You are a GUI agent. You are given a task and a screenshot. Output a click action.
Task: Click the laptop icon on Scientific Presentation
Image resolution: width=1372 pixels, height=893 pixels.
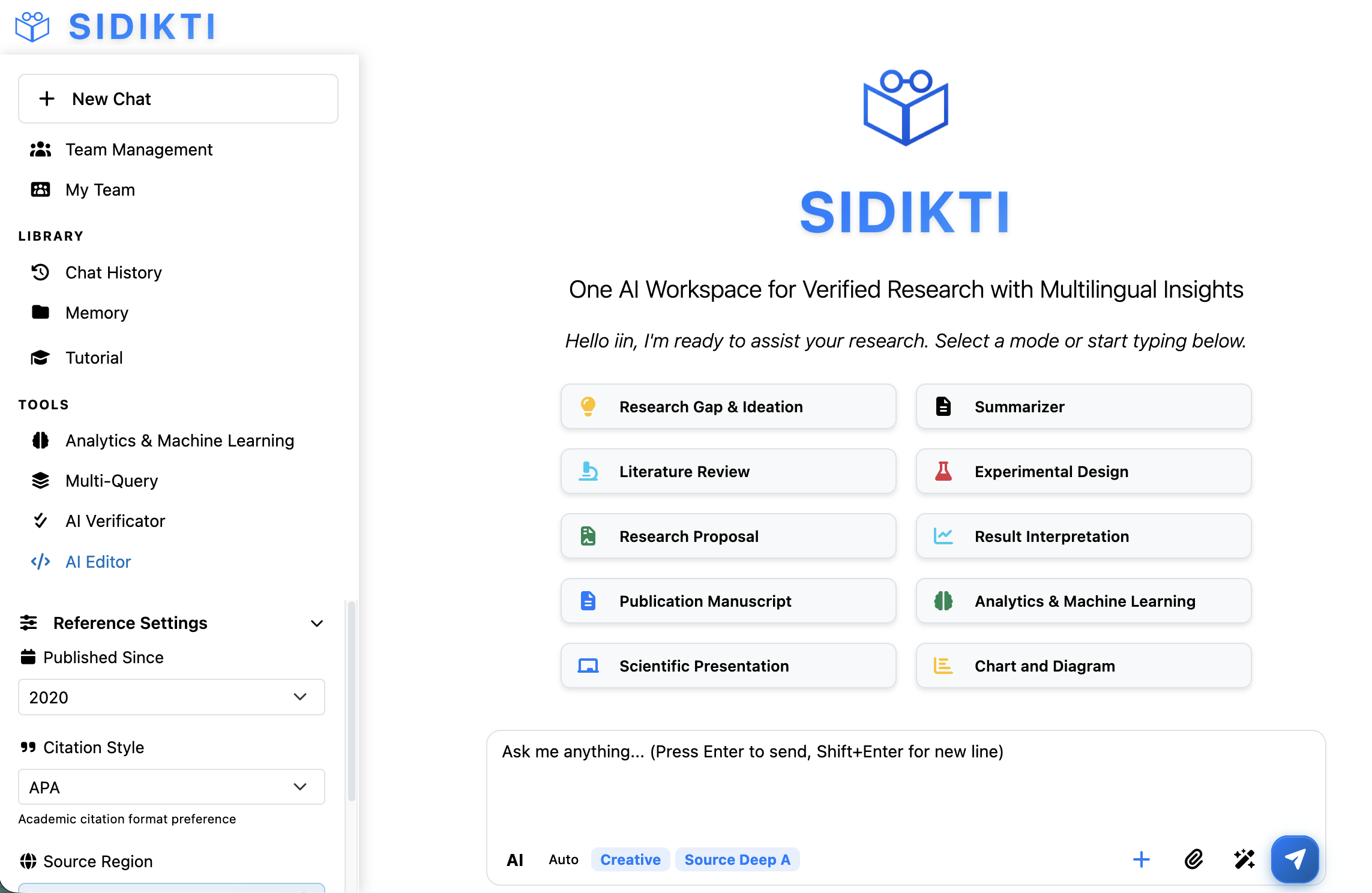point(588,666)
